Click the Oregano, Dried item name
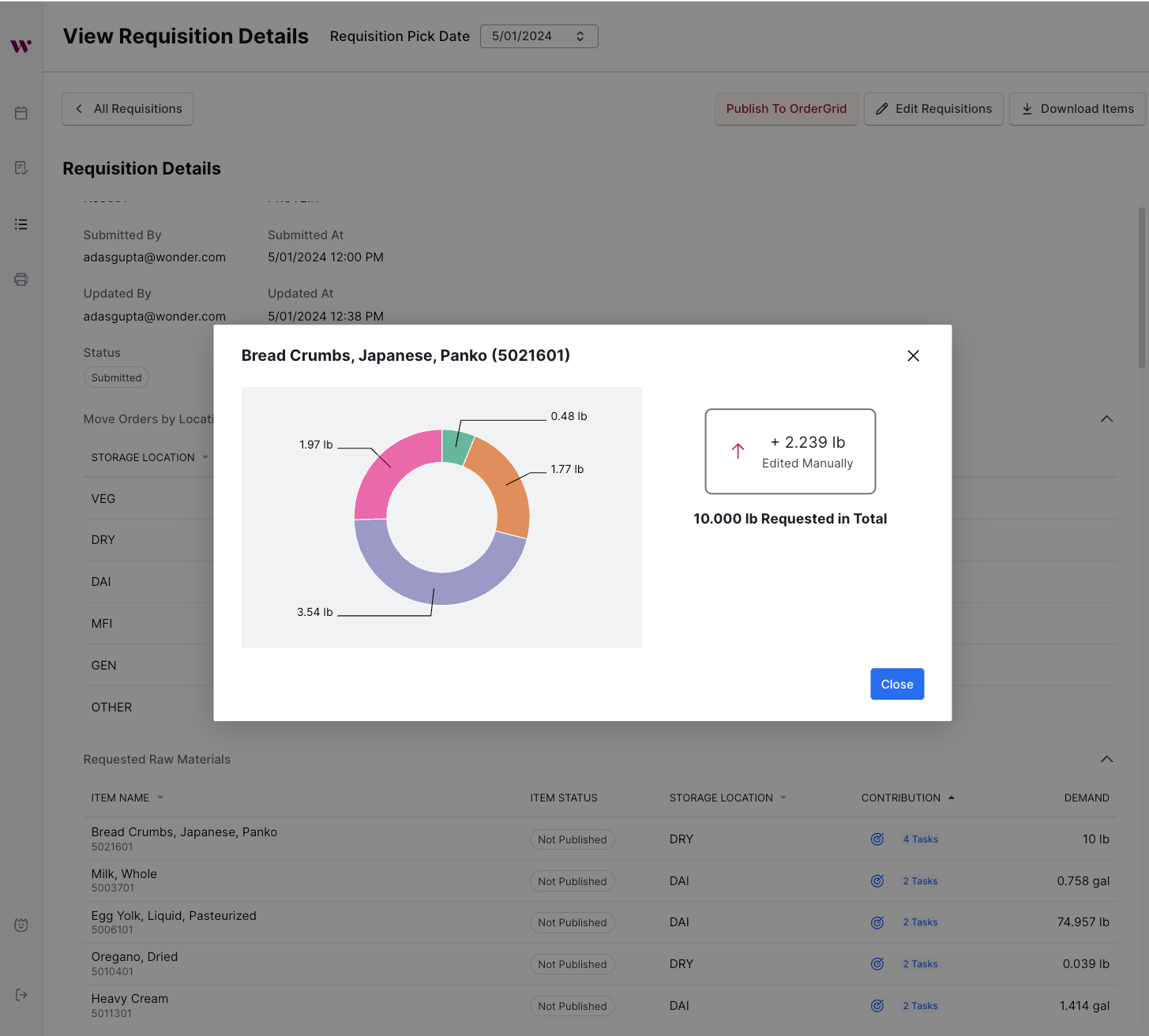The height and width of the screenshot is (1036, 1149). pos(134,957)
